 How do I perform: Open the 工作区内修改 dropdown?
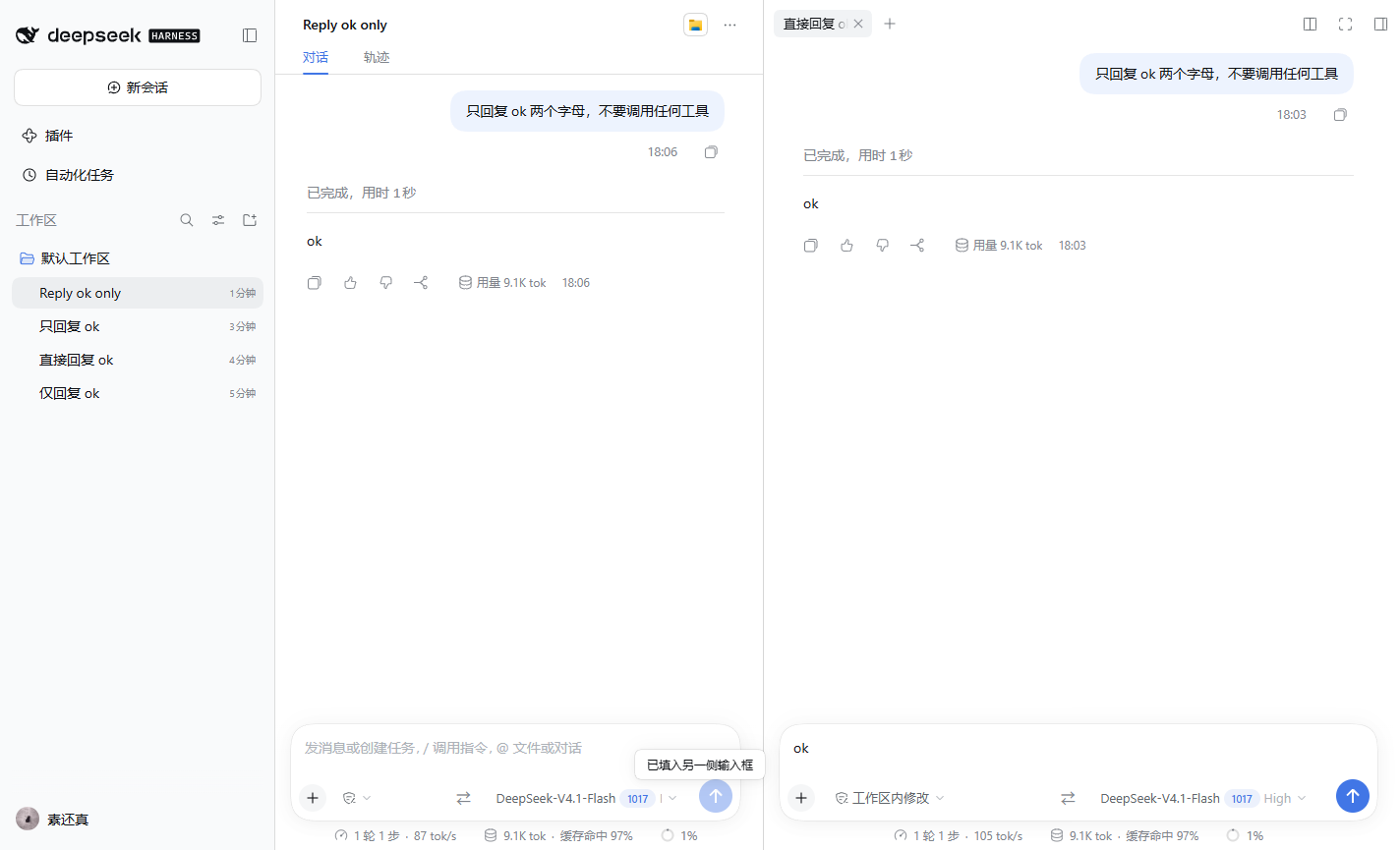(x=890, y=798)
